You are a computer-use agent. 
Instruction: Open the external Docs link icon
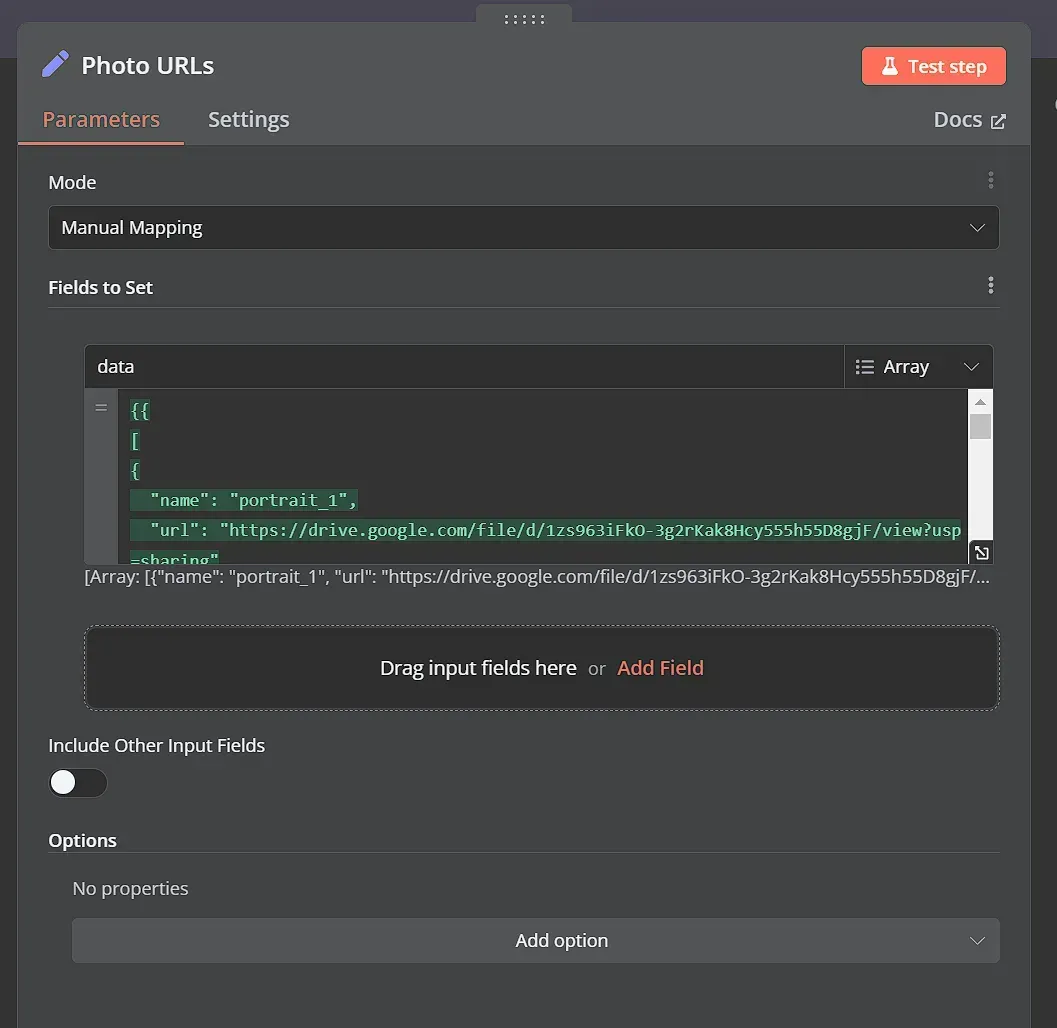[999, 119]
